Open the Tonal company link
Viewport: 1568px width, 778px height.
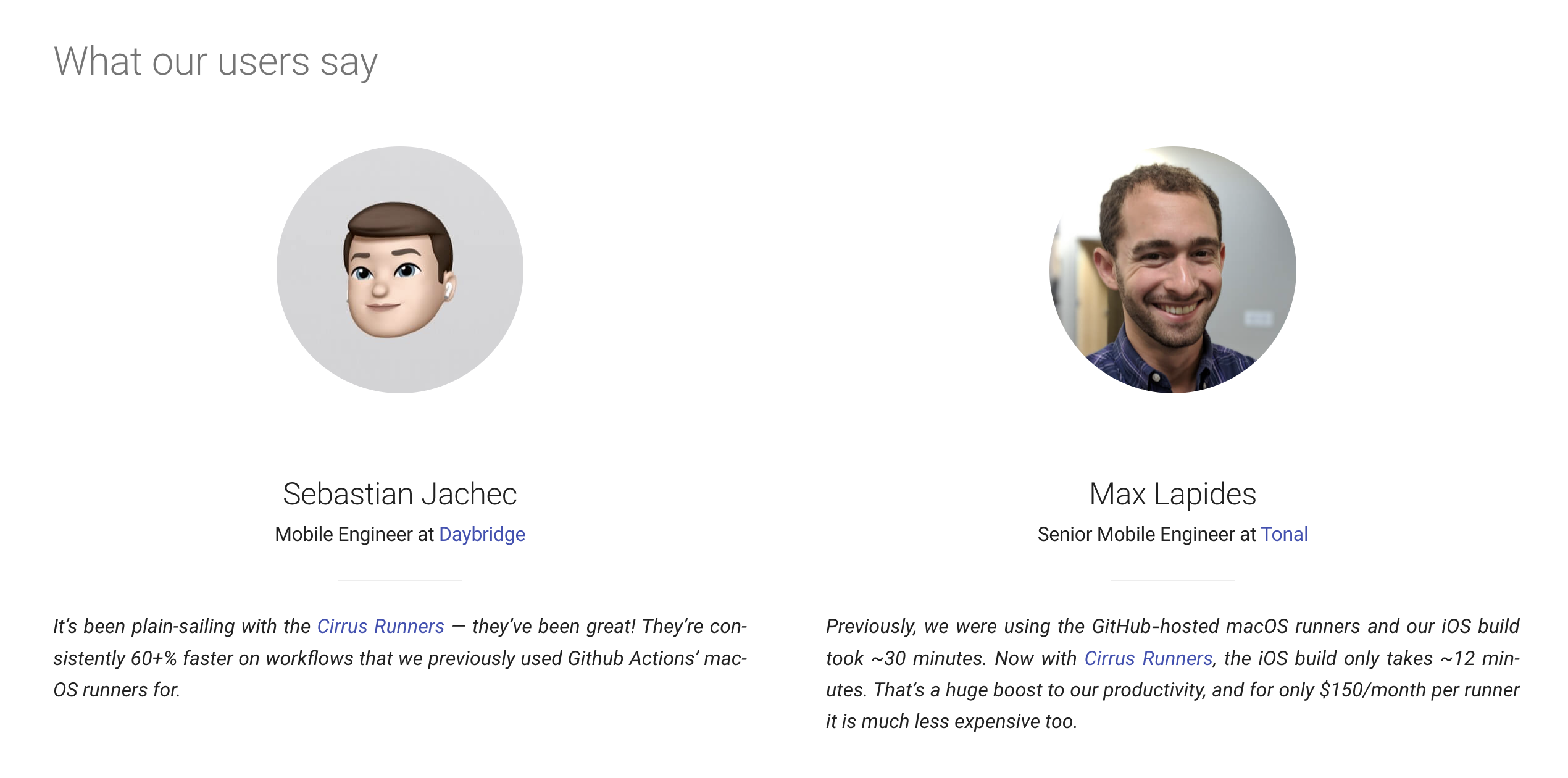(x=1284, y=534)
